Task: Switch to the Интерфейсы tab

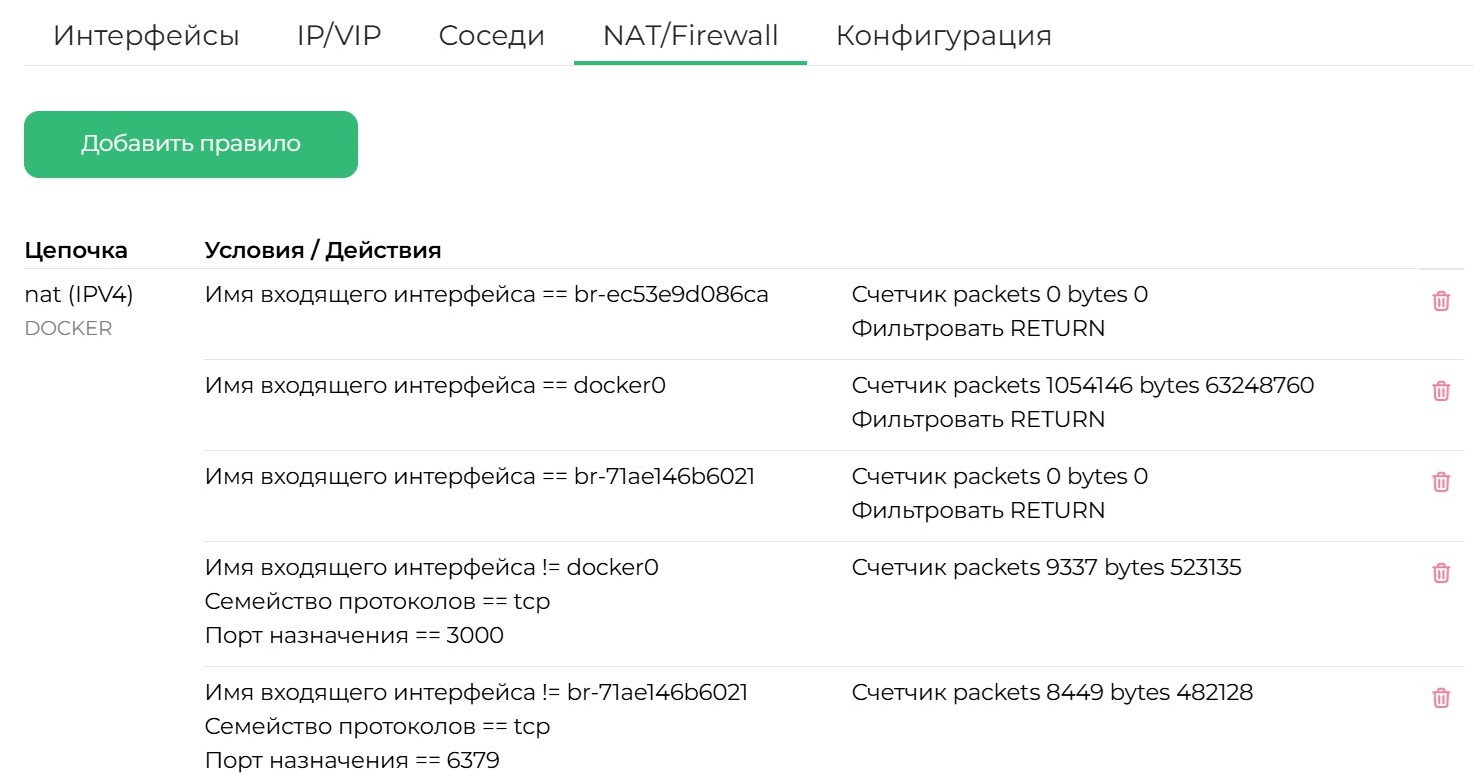Action: point(146,35)
